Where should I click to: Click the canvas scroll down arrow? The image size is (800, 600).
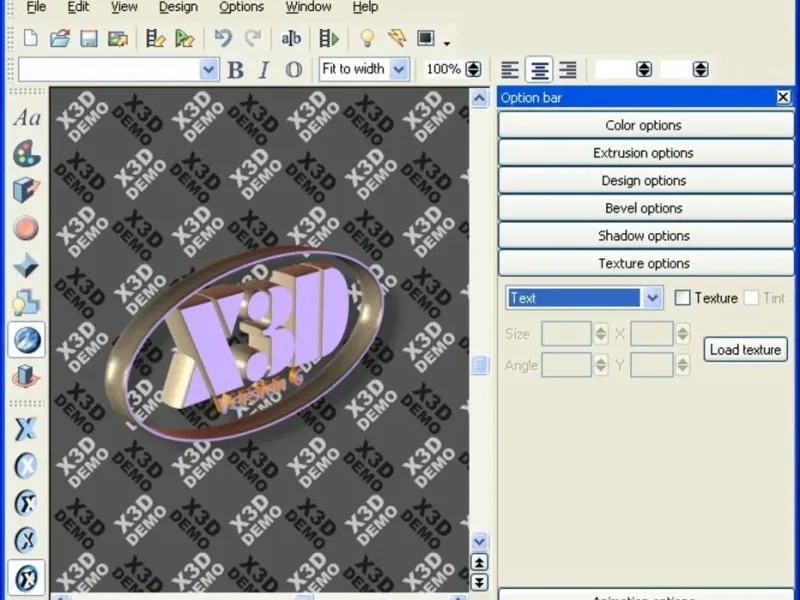(x=479, y=541)
